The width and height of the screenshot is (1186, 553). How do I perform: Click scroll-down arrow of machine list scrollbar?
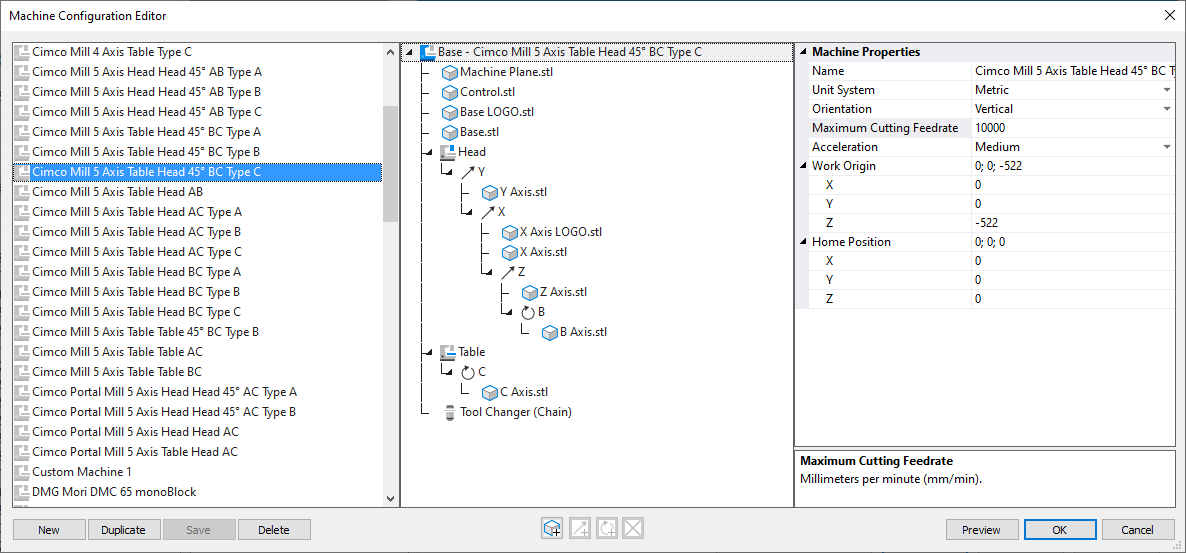390,499
